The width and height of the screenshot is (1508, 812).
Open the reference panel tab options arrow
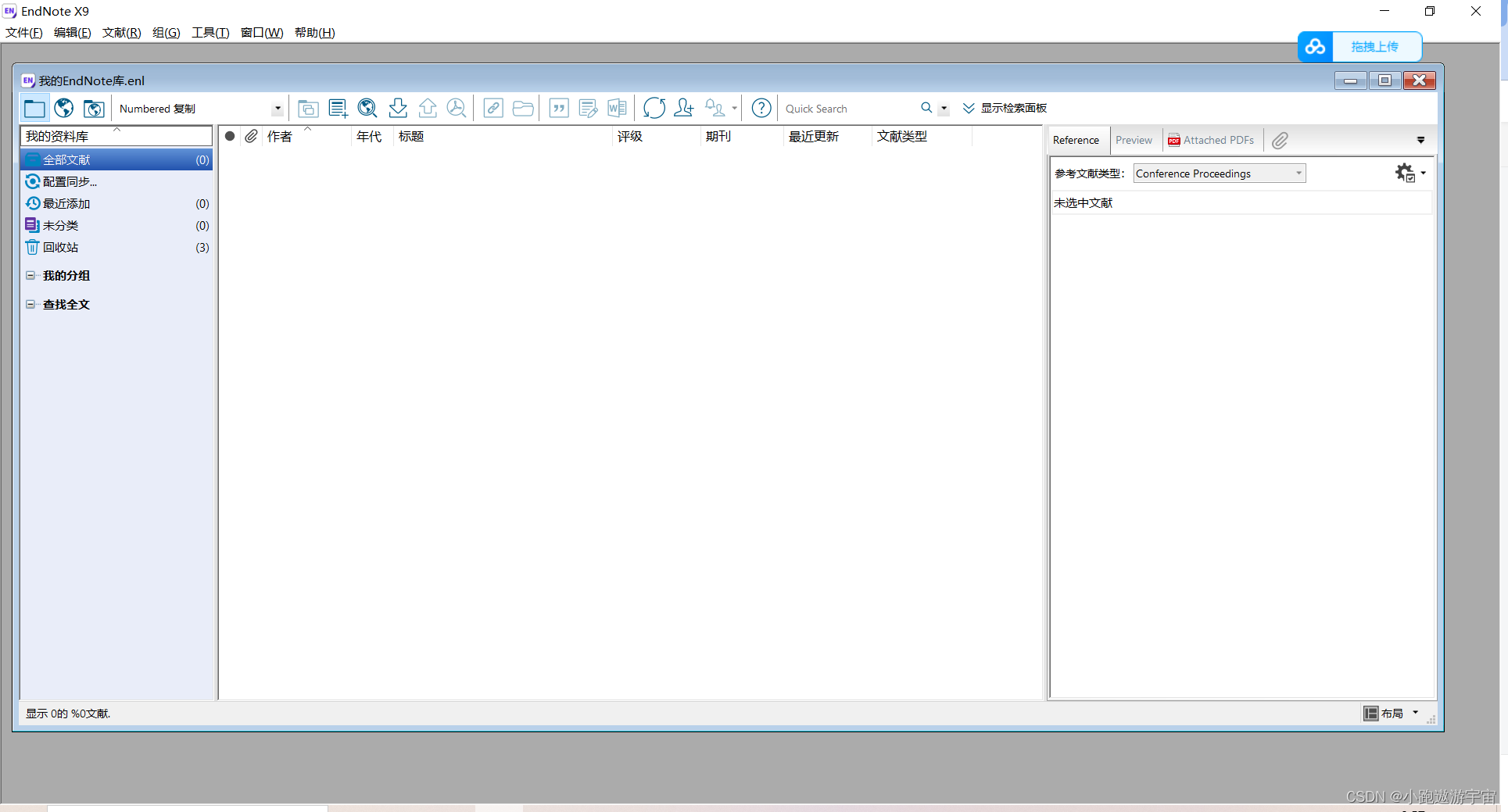[1420, 141]
